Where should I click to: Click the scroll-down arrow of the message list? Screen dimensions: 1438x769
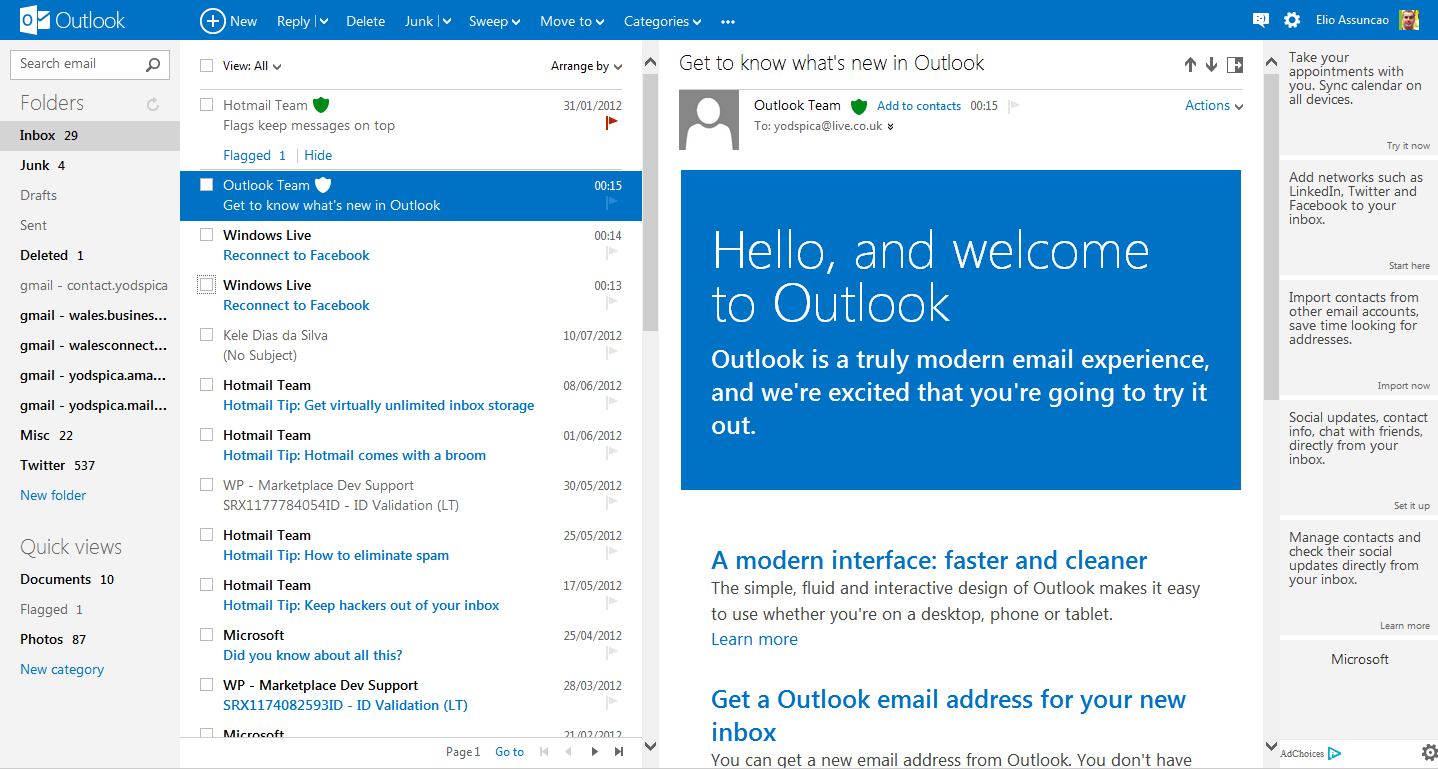pos(650,746)
